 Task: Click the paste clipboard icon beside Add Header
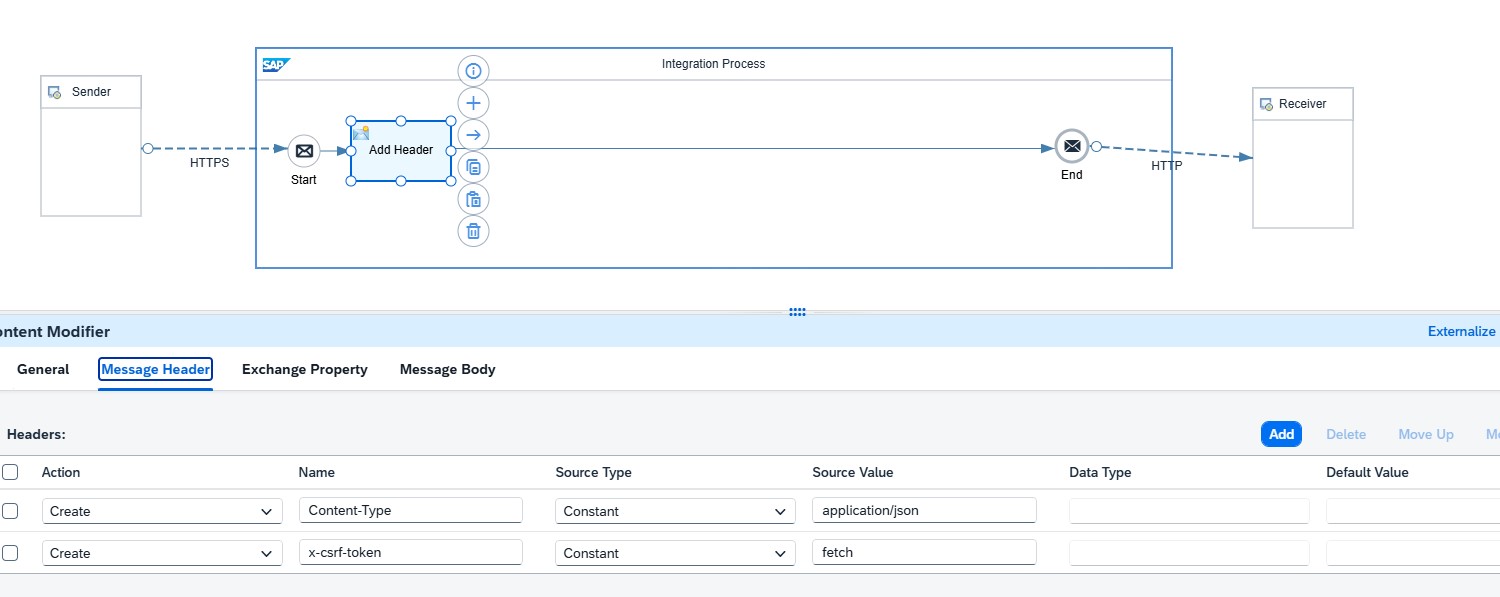pos(474,199)
